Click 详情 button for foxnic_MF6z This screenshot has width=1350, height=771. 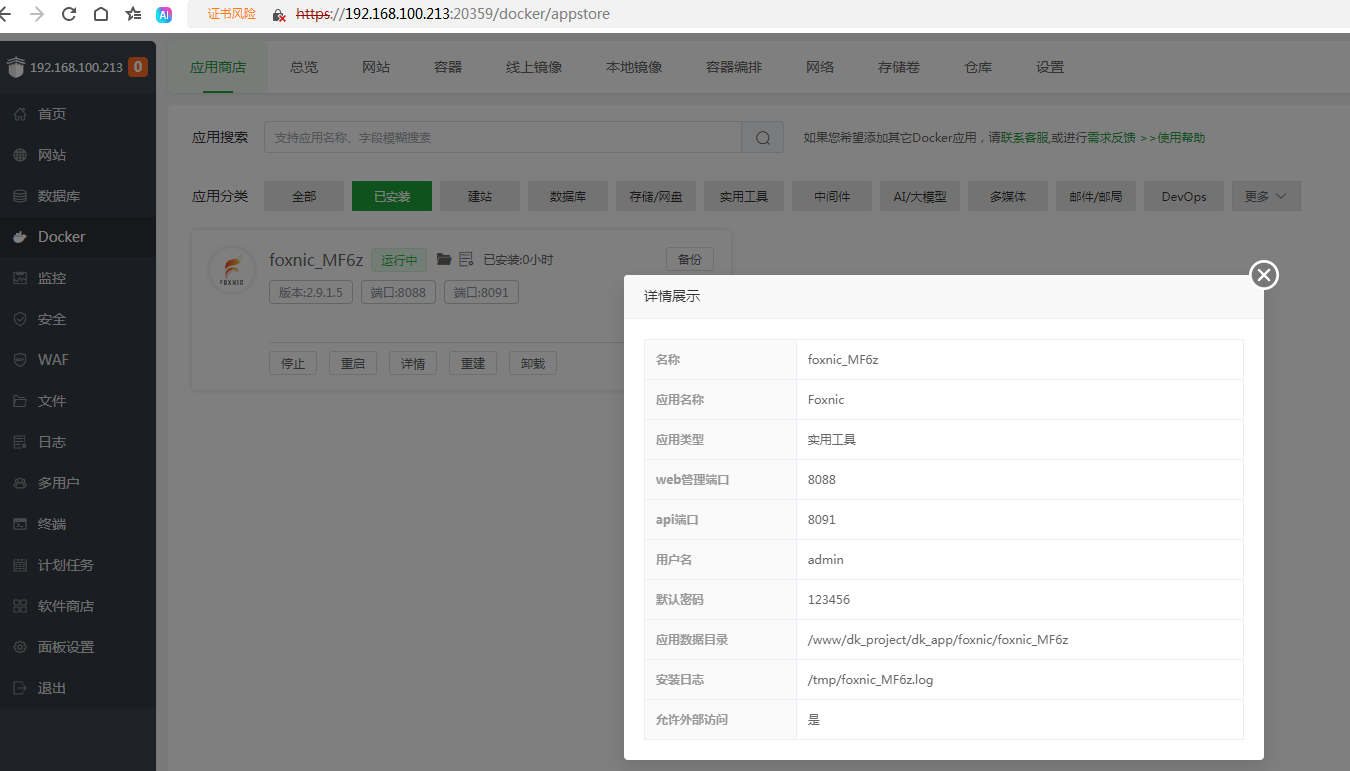click(x=413, y=363)
